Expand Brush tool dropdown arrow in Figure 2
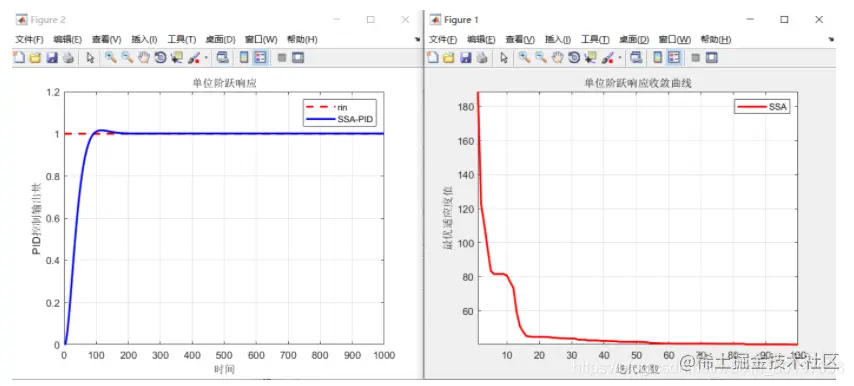854x386 pixels. 205,58
